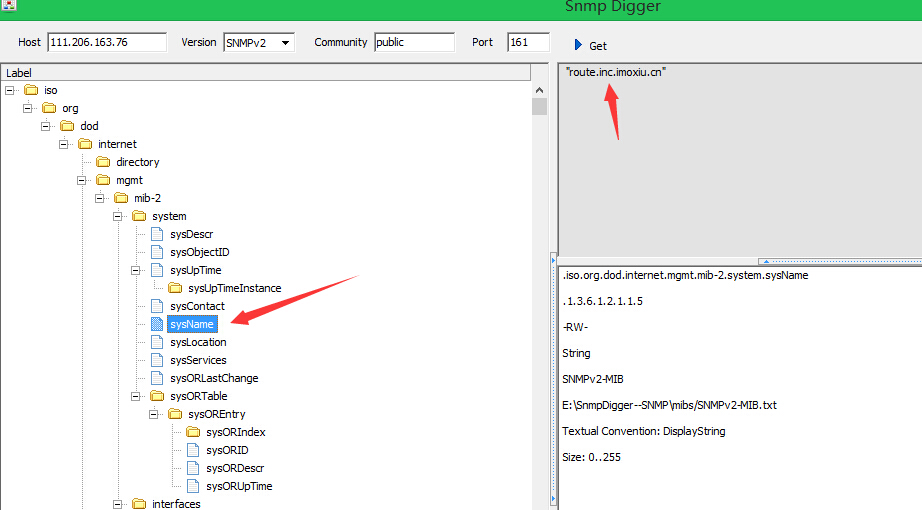Image resolution: width=922 pixels, height=510 pixels.
Task: Click the system folder icon
Action: (x=139, y=216)
